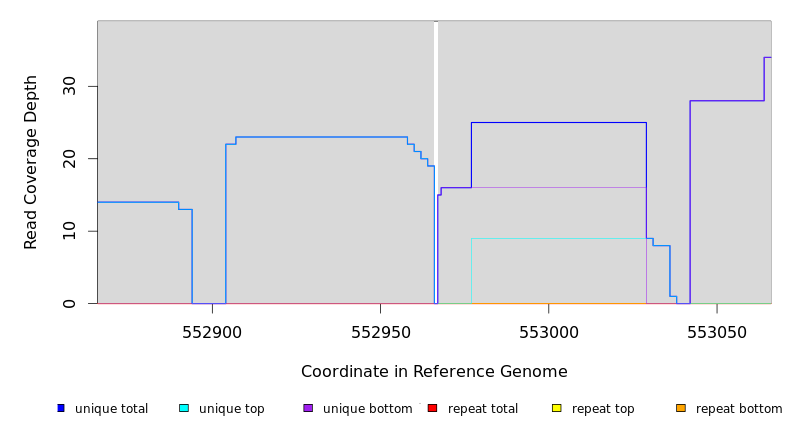Select the "repeat bottom" legend label
This screenshot has width=792, height=432.
coord(739,409)
